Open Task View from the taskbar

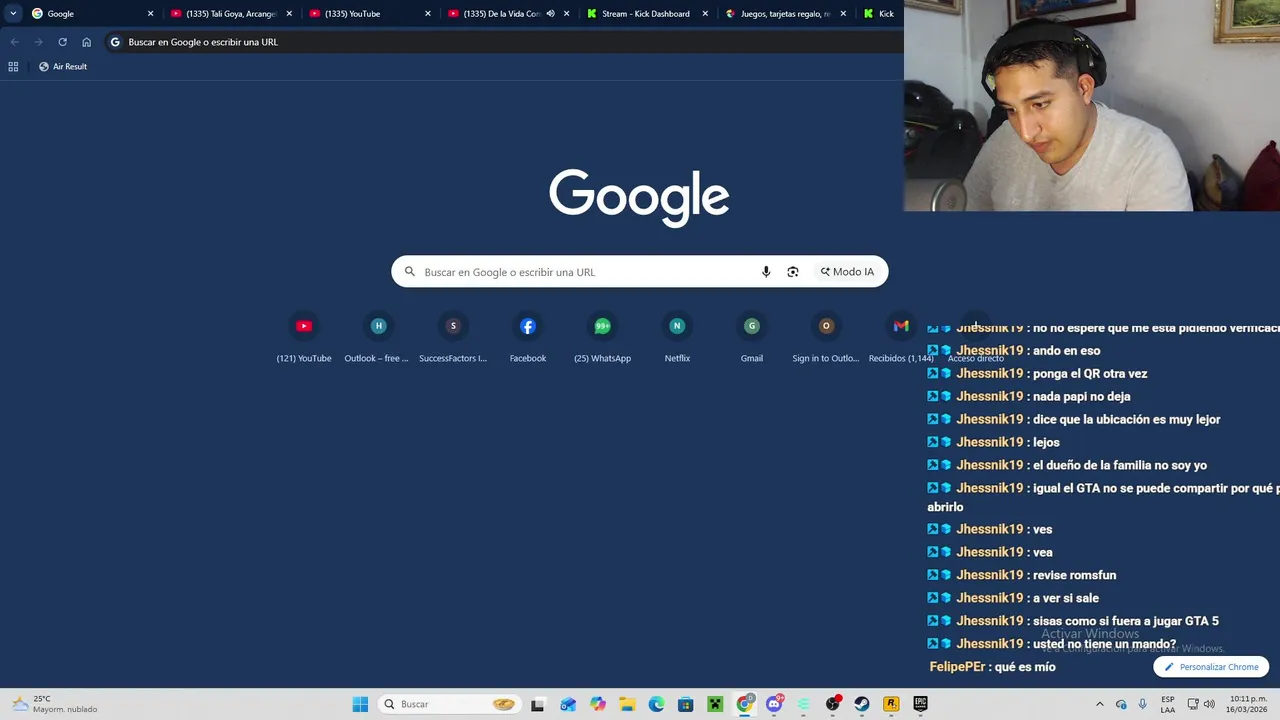(538, 704)
